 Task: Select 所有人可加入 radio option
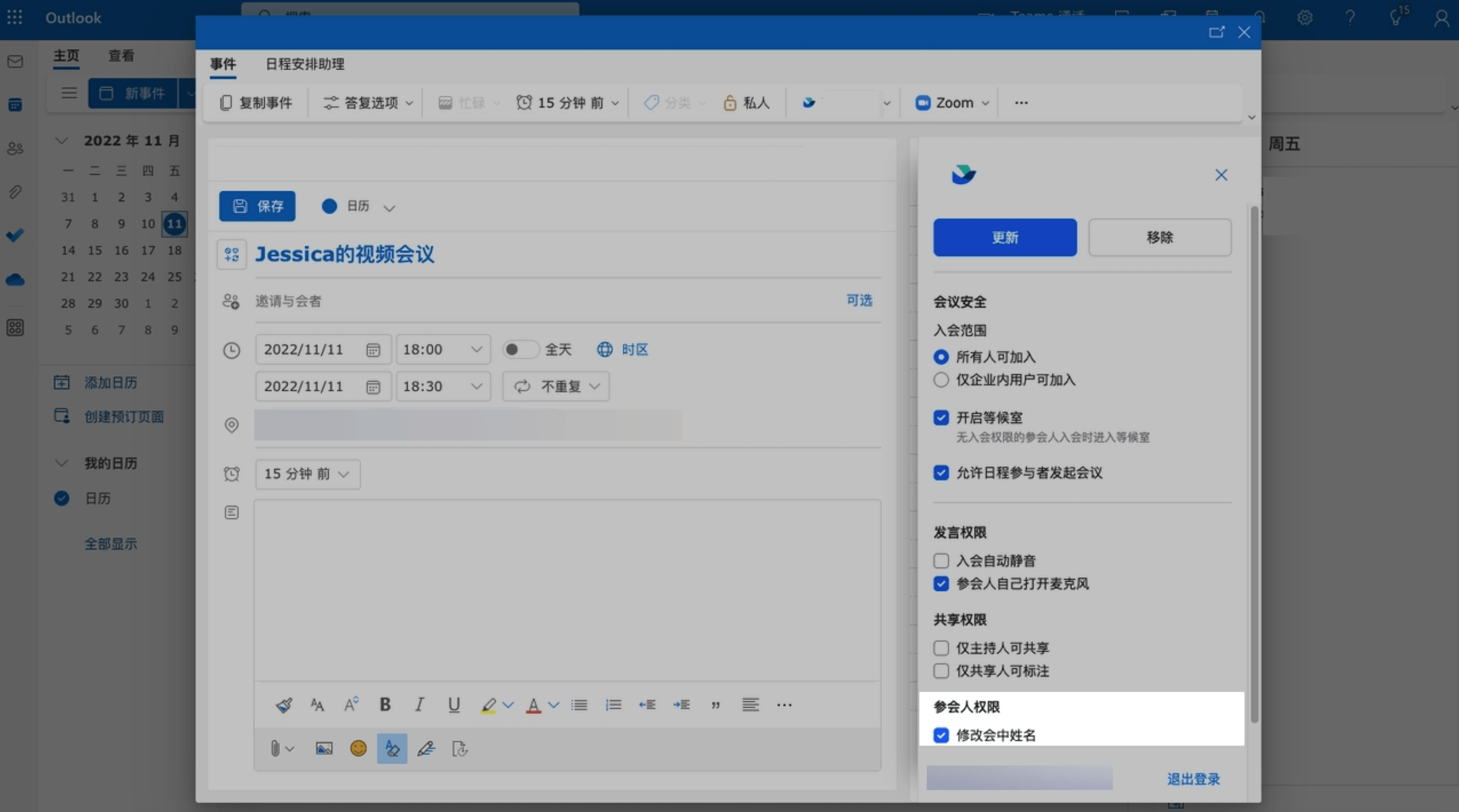click(x=941, y=357)
